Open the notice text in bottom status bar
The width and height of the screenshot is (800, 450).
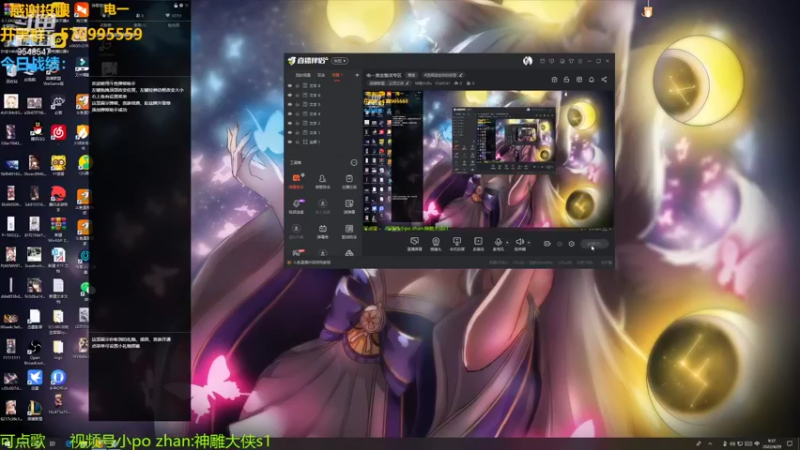coord(310,262)
